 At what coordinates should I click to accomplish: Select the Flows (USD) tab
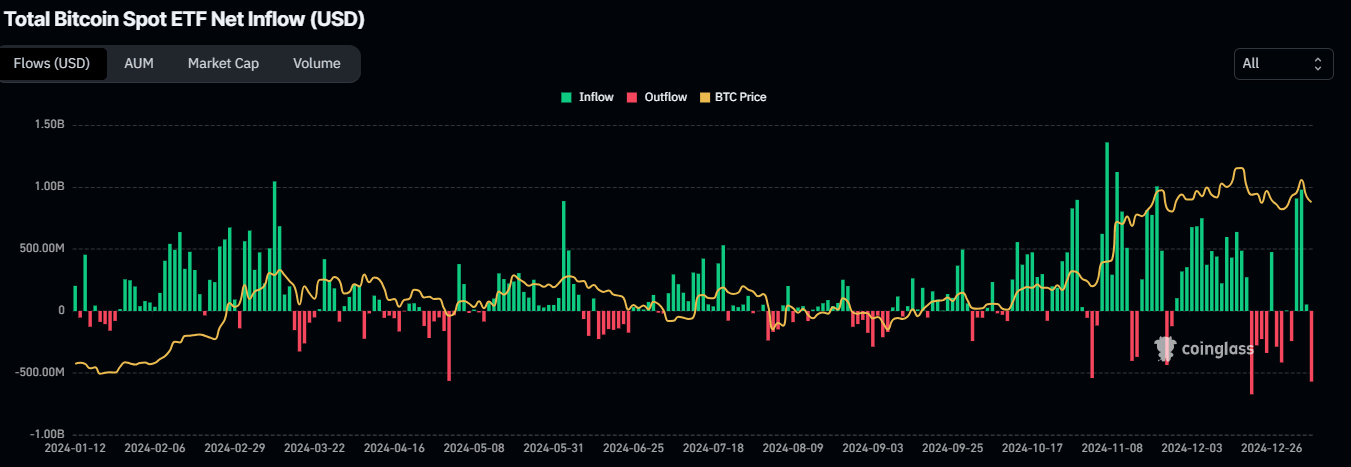click(x=52, y=63)
